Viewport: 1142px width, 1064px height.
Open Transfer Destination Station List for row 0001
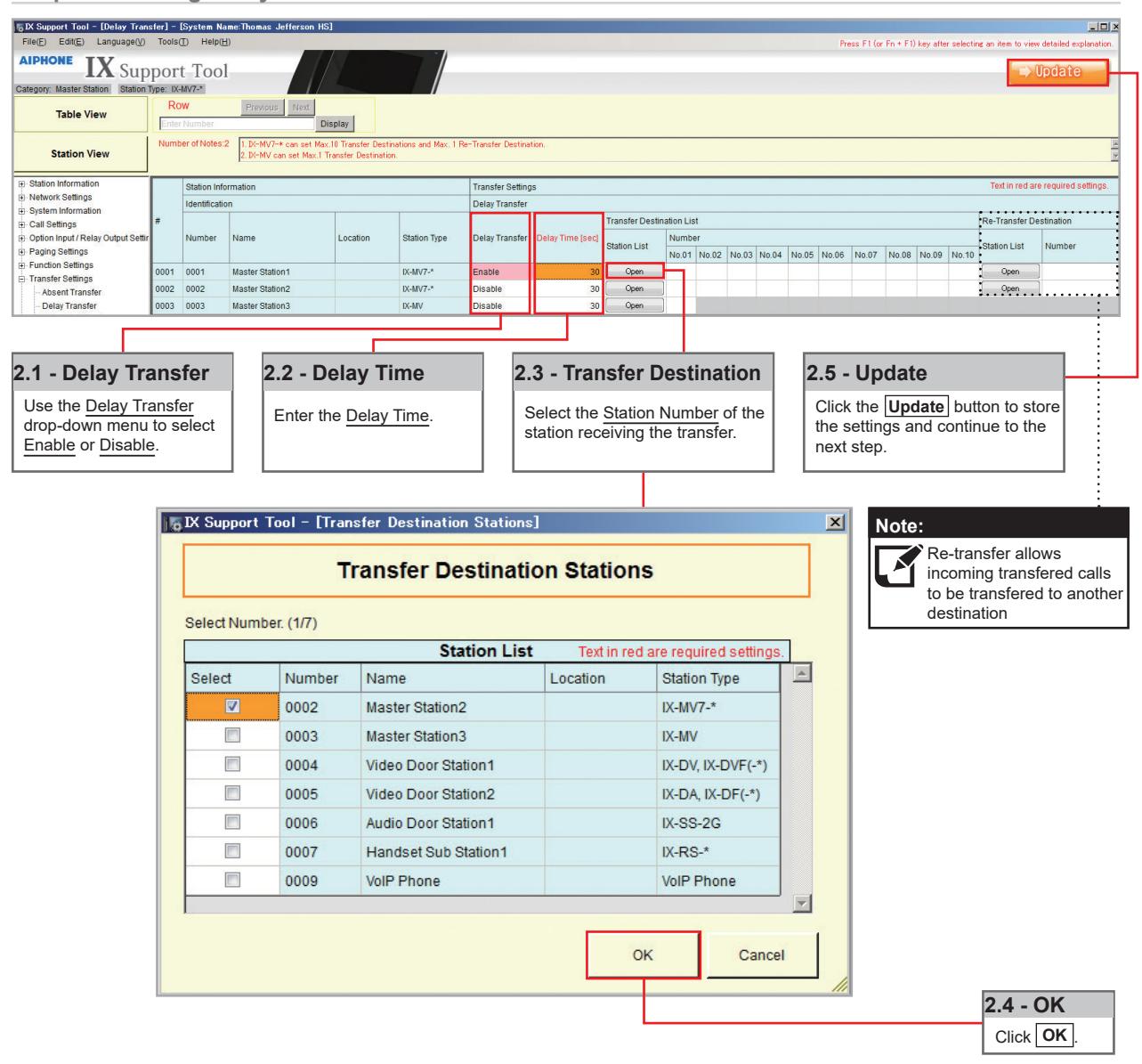pos(634,271)
